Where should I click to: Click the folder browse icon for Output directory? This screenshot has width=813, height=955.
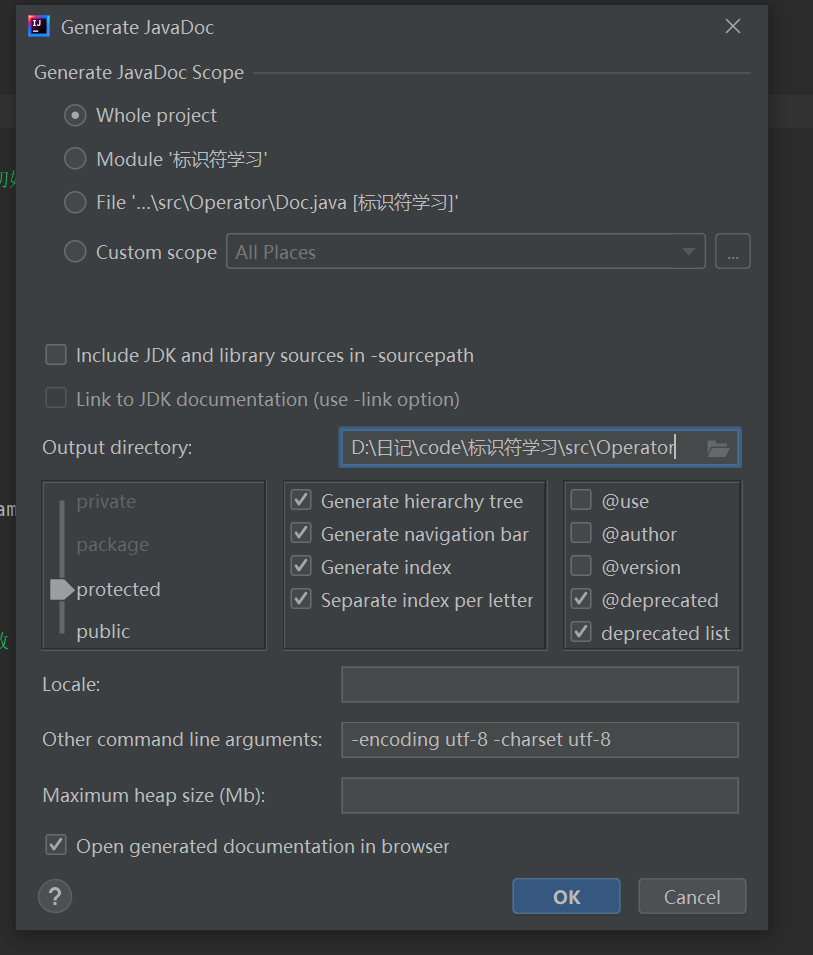pos(718,448)
